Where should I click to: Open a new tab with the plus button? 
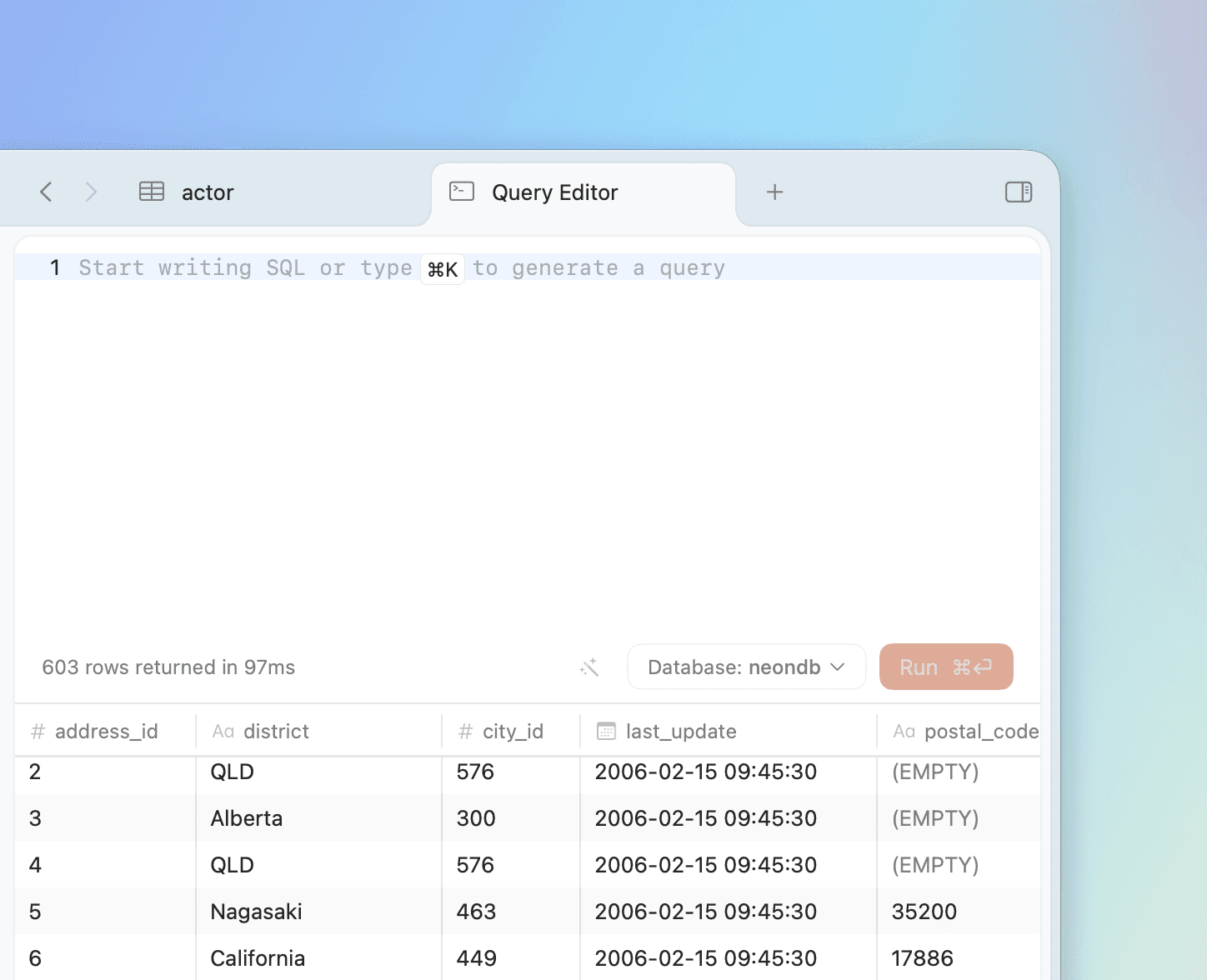pyautogui.click(x=774, y=192)
